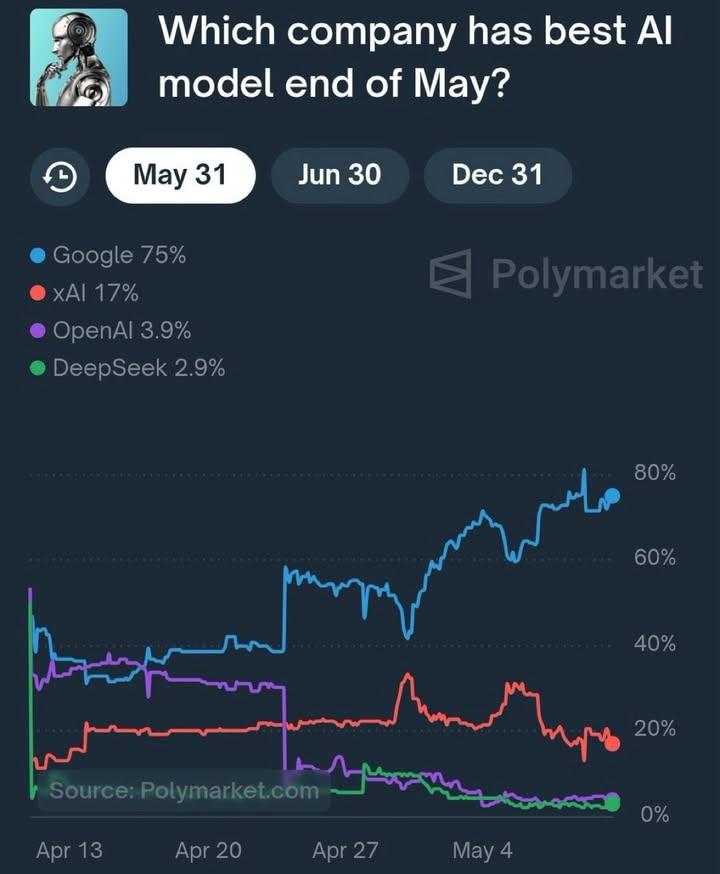
Task: Click the blue Google line endpoint marker
Action: coord(613,496)
